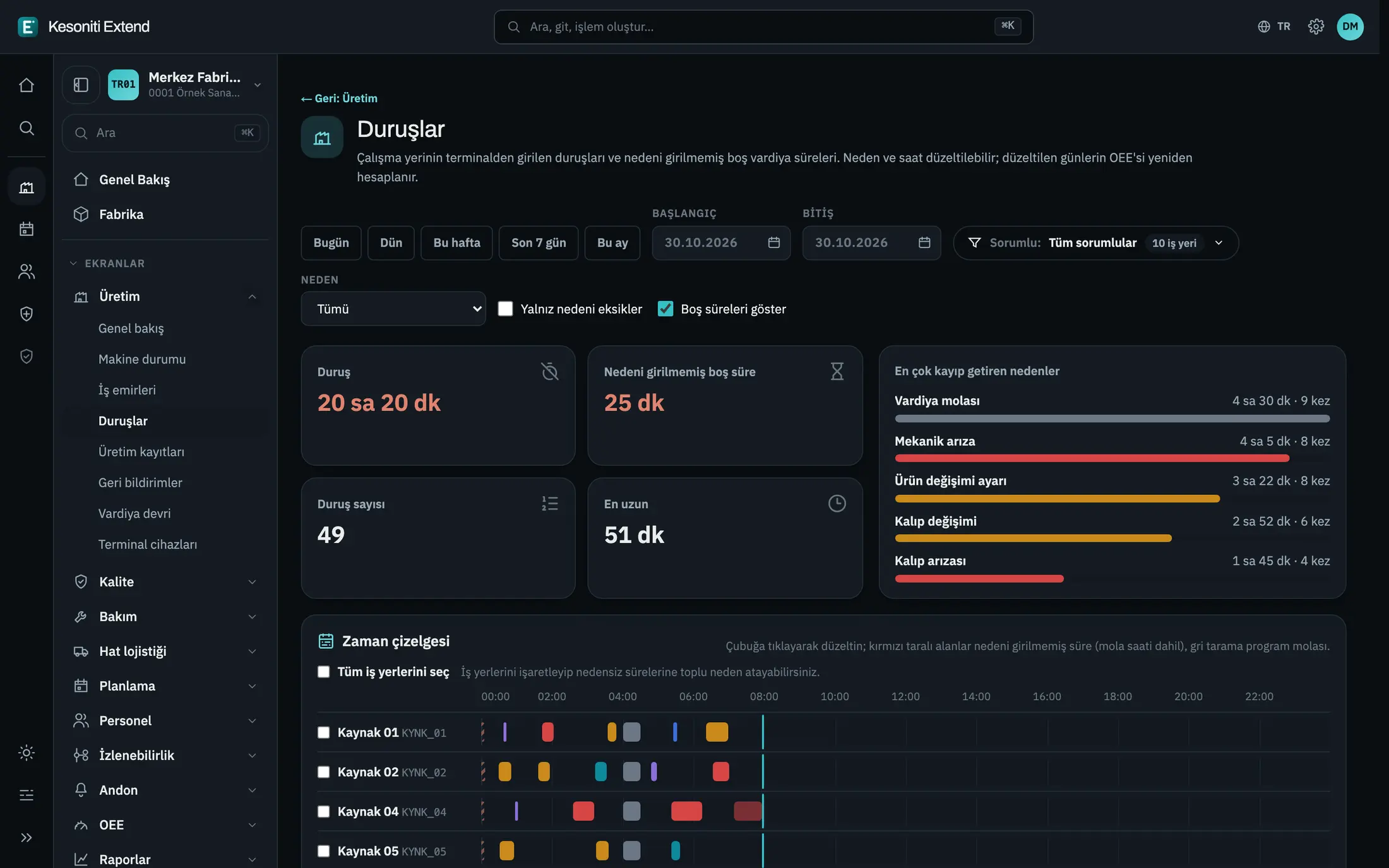Open the Neden 'Tümü' dropdown
The height and width of the screenshot is (868, 1389).
coord(393,309)
